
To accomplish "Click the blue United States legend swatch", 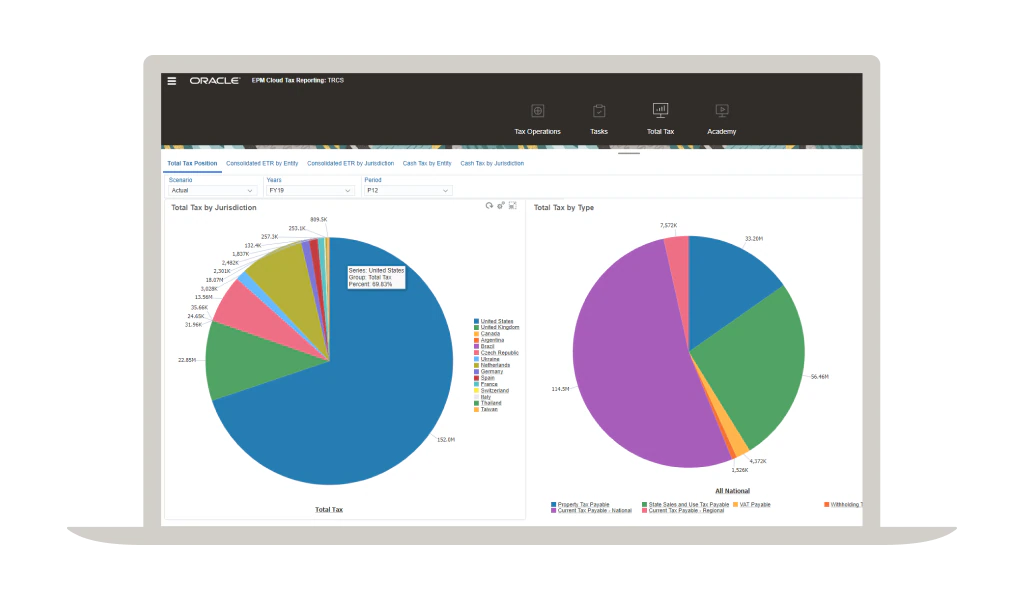I will pos(476,322).
